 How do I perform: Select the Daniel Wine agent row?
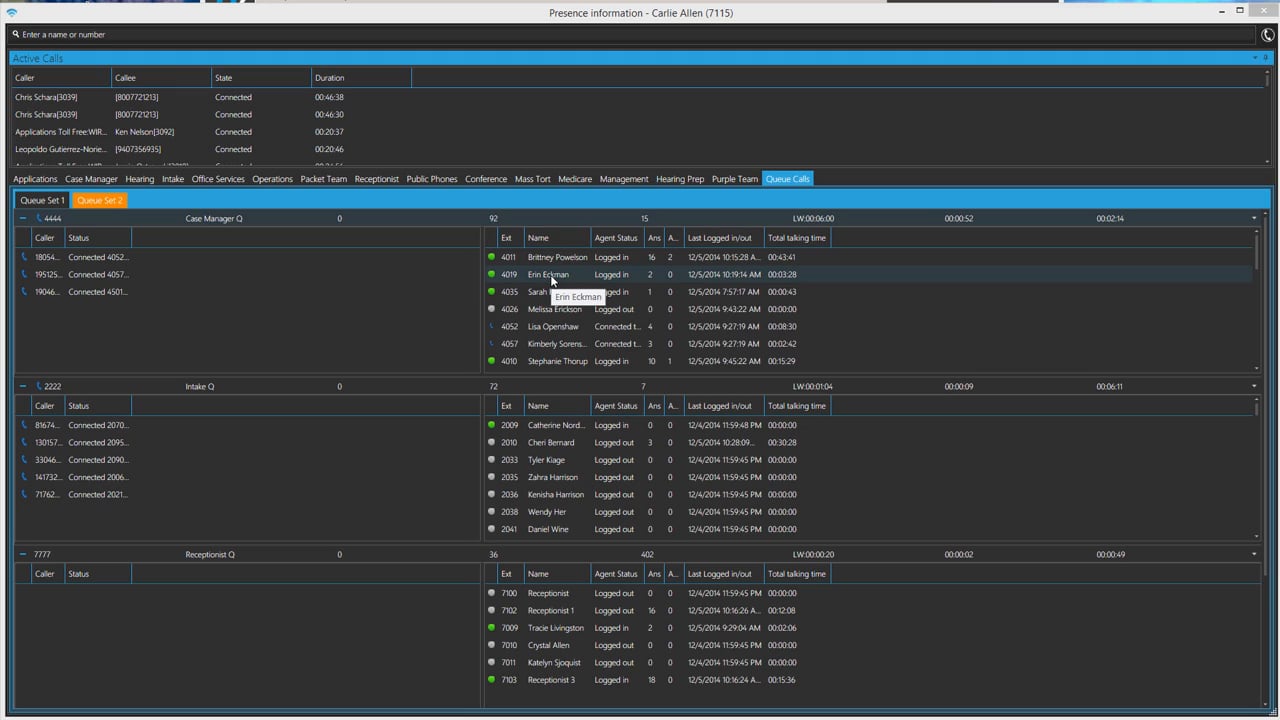tap(868, 529)
